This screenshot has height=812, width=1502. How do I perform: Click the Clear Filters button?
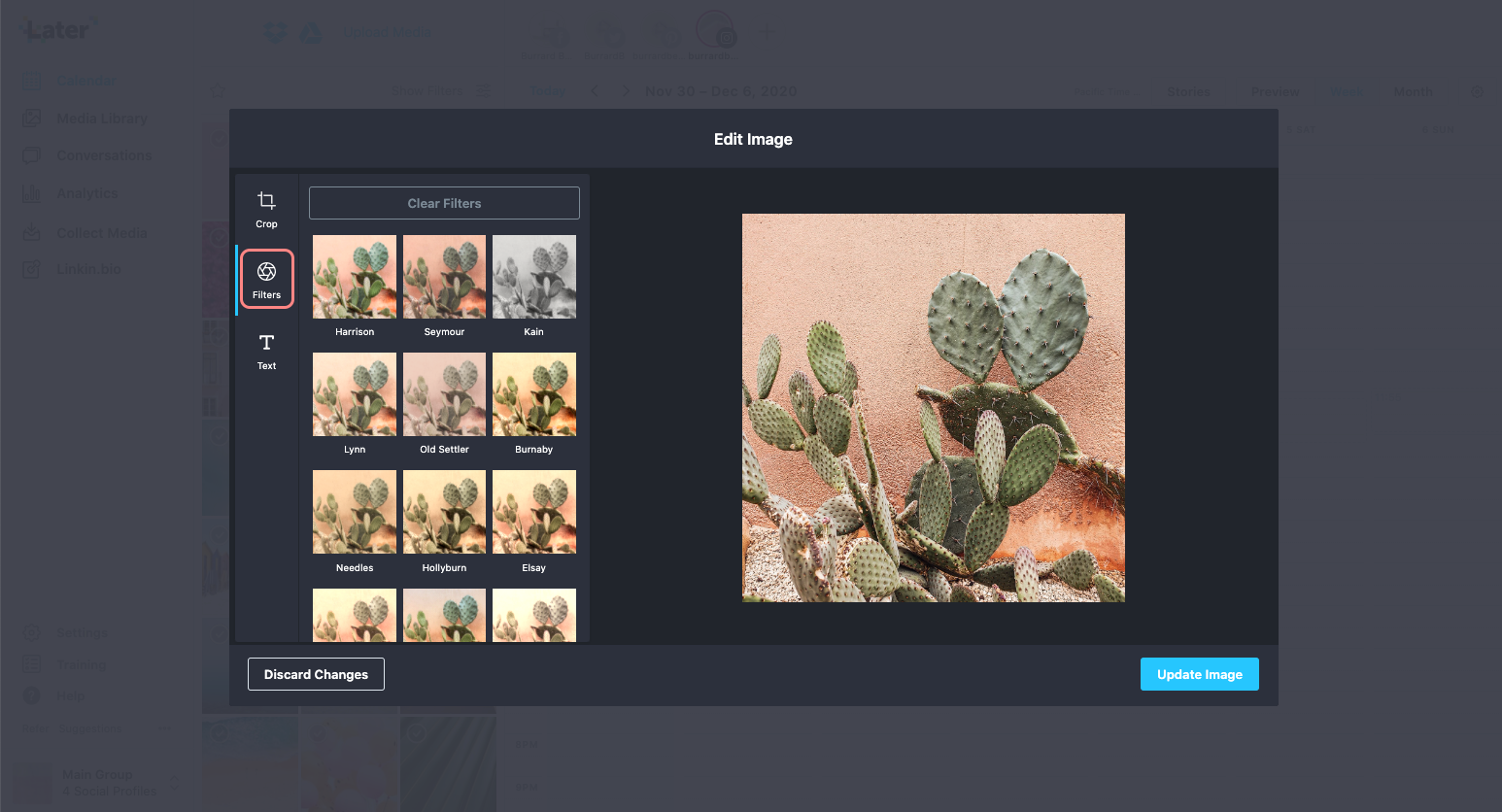[444, 203]
